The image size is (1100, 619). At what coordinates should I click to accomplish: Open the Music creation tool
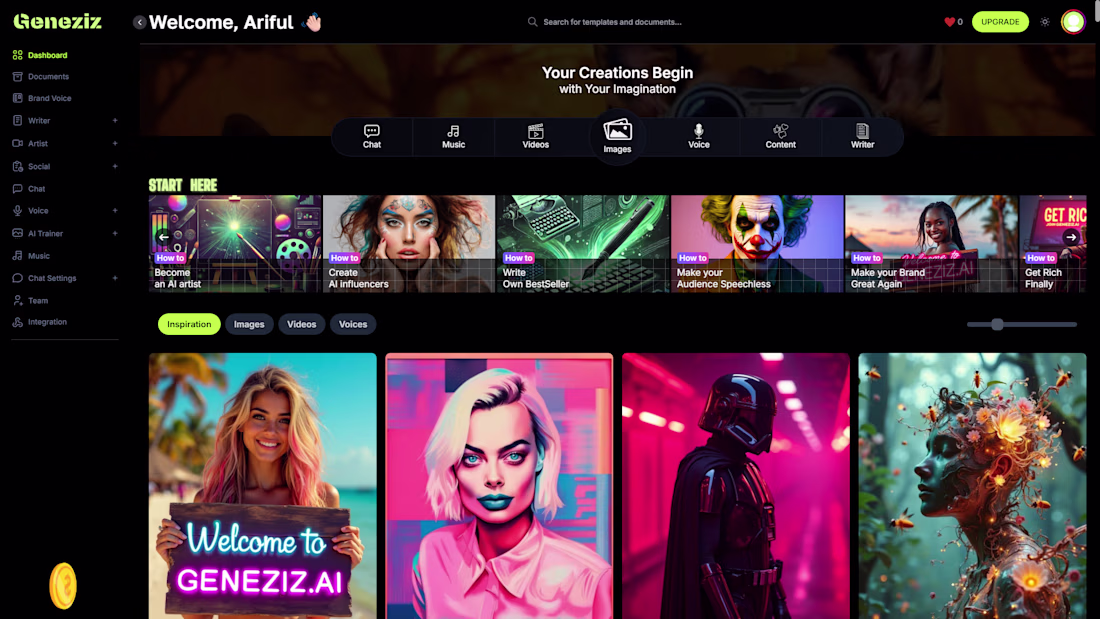[453, 137]
